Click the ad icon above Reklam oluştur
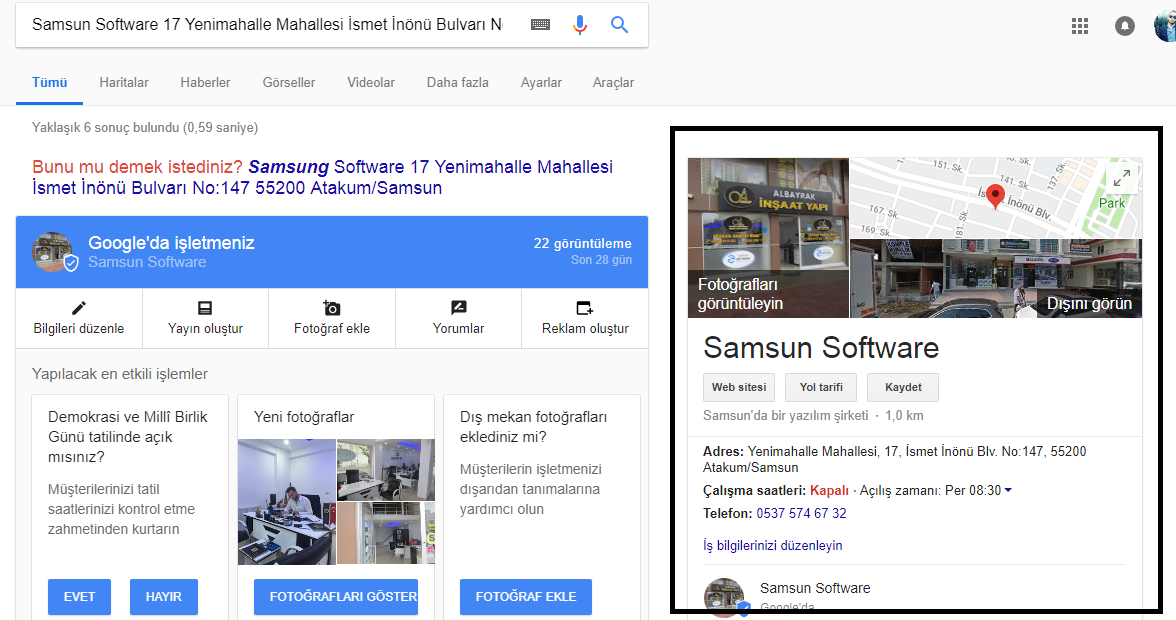Viewport: 1176px width, 620px height. 585,307
